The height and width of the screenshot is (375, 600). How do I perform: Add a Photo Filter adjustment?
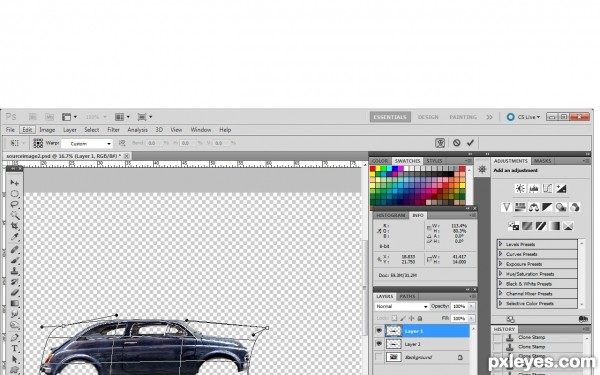(561, 207)
